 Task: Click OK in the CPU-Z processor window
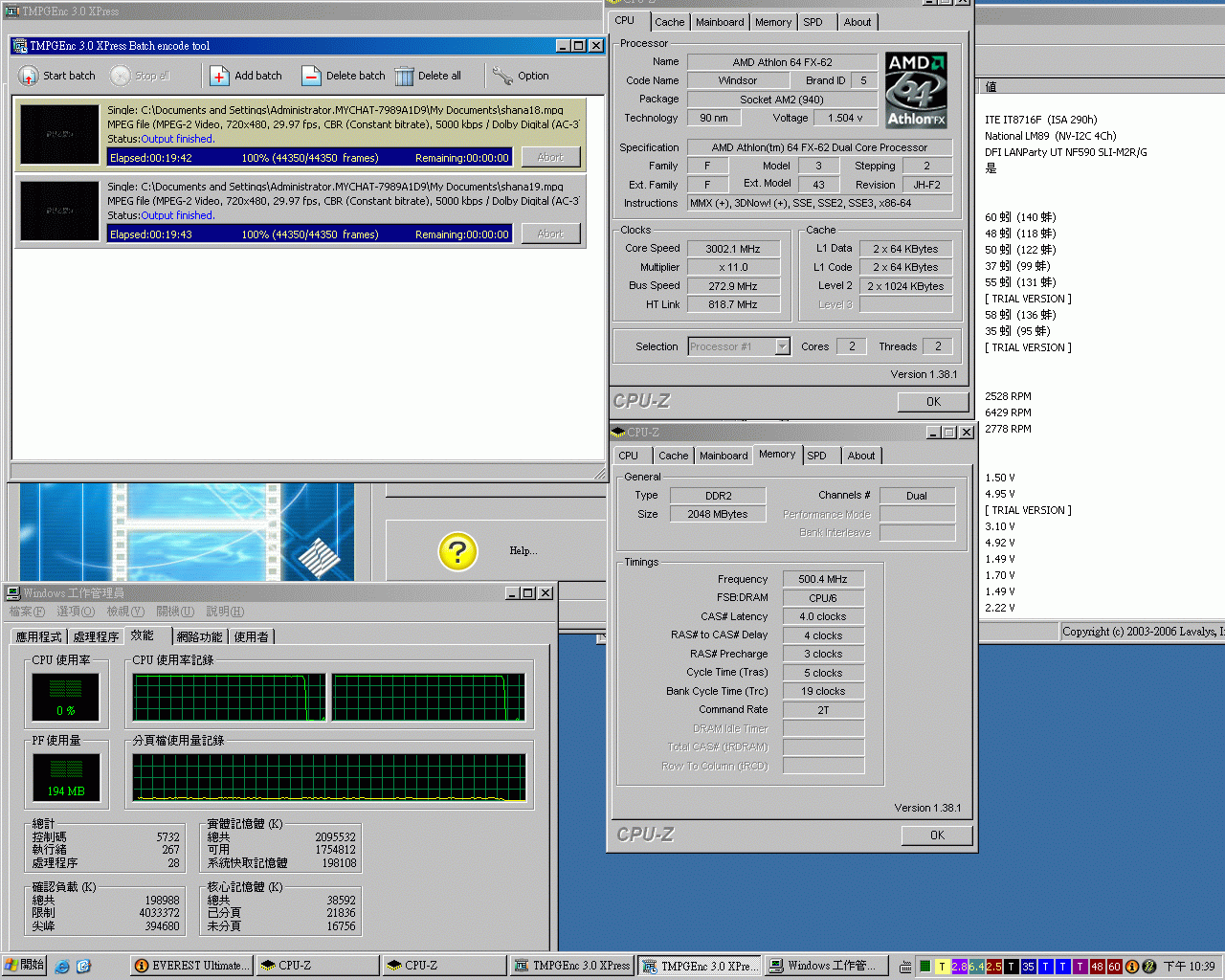point(933,402)
